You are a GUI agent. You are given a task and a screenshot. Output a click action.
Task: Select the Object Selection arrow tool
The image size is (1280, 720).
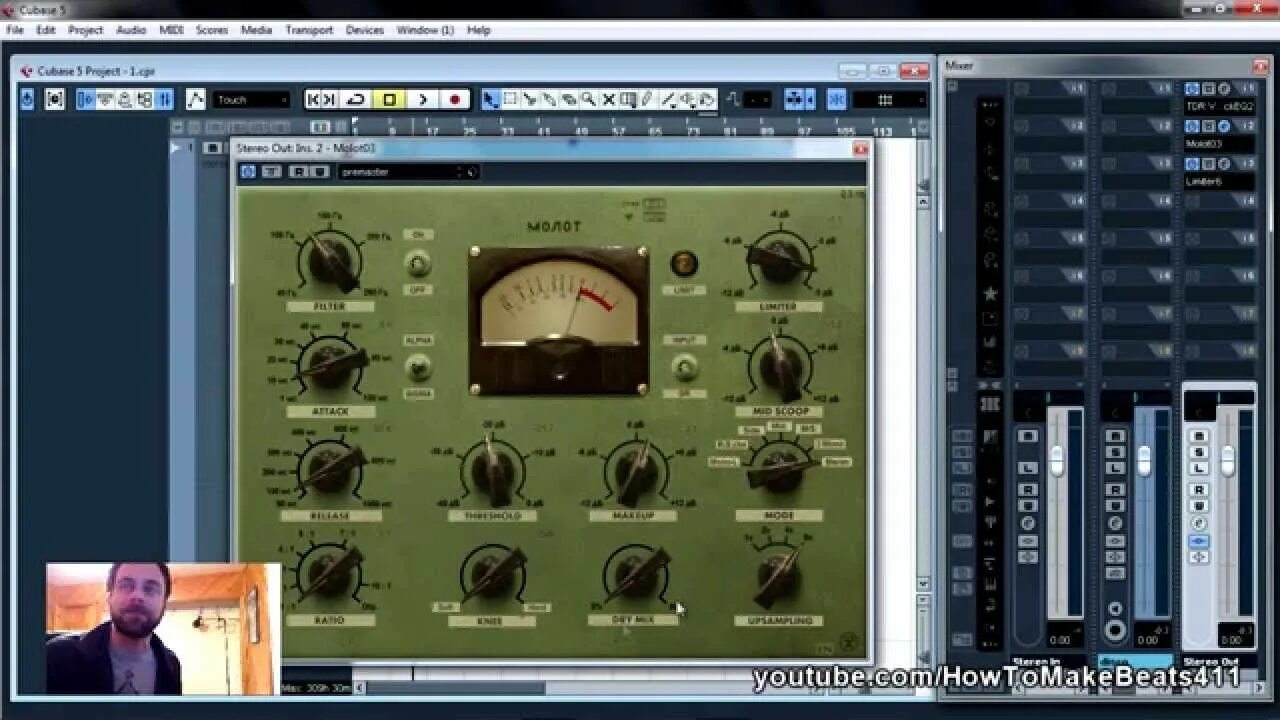[x=490, y=99]
